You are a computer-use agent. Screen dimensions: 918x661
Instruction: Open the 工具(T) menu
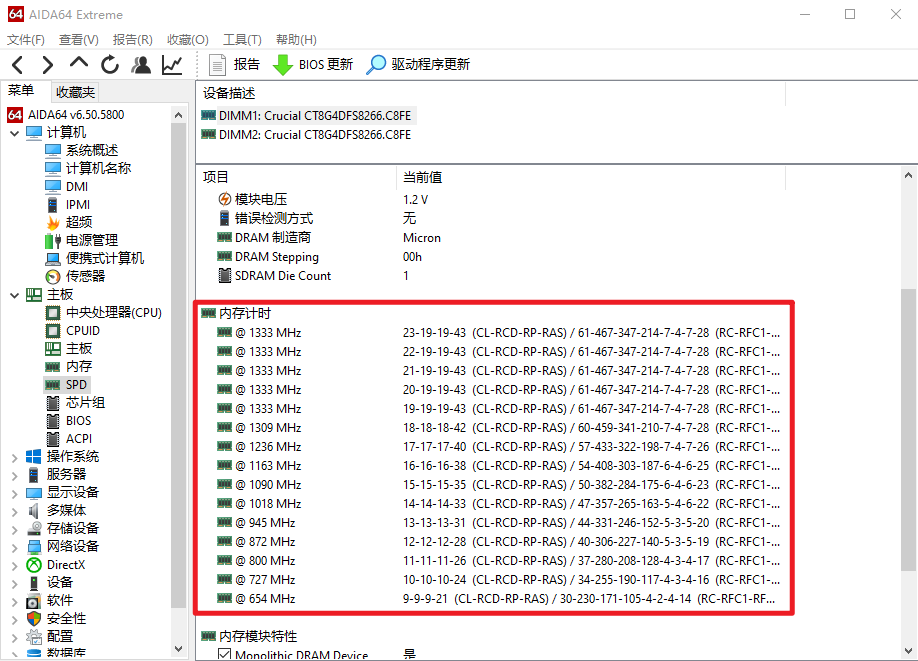[240, 39]
